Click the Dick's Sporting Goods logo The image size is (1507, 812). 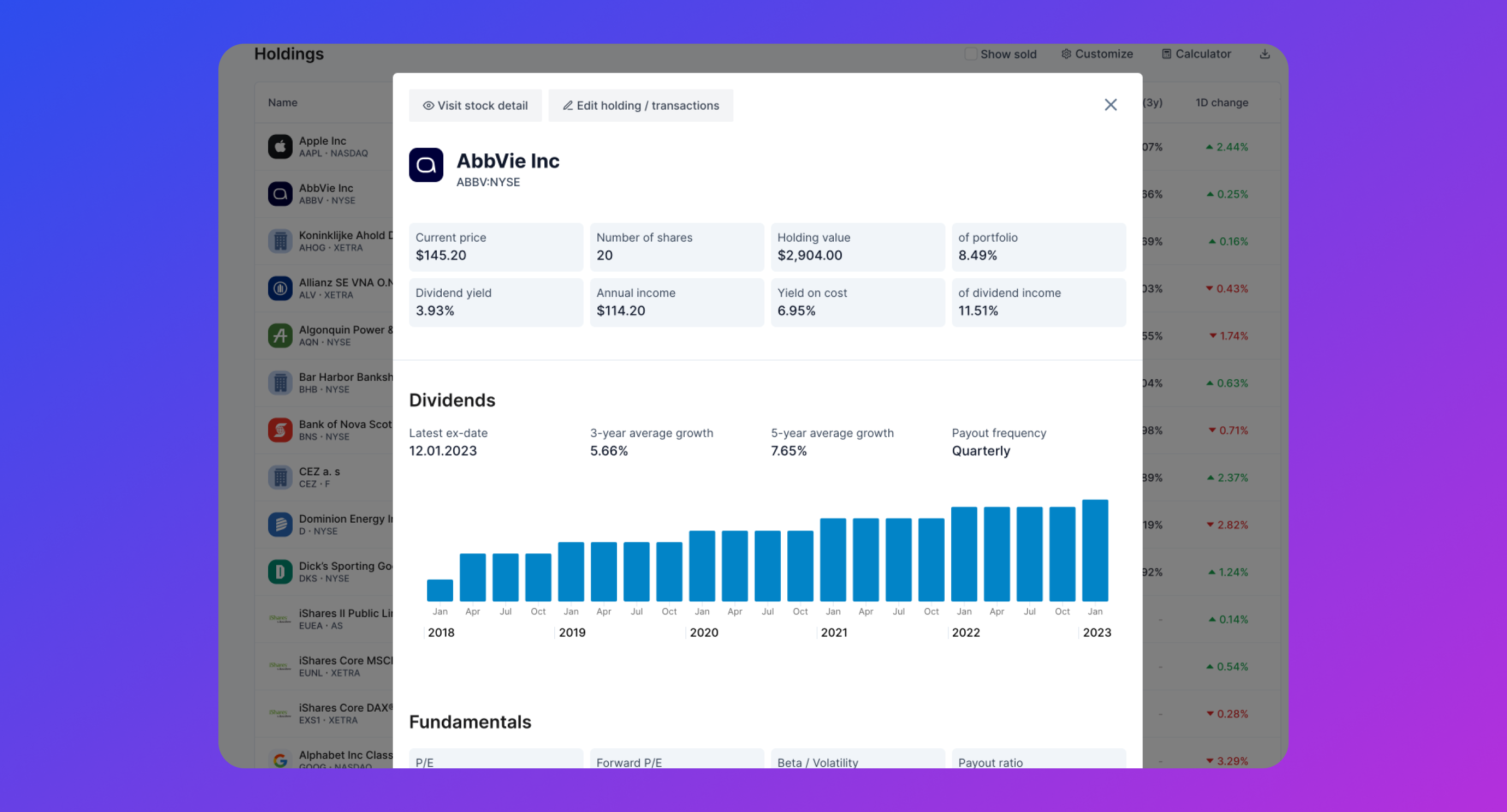pyautogui.click(x=280, y=572)
